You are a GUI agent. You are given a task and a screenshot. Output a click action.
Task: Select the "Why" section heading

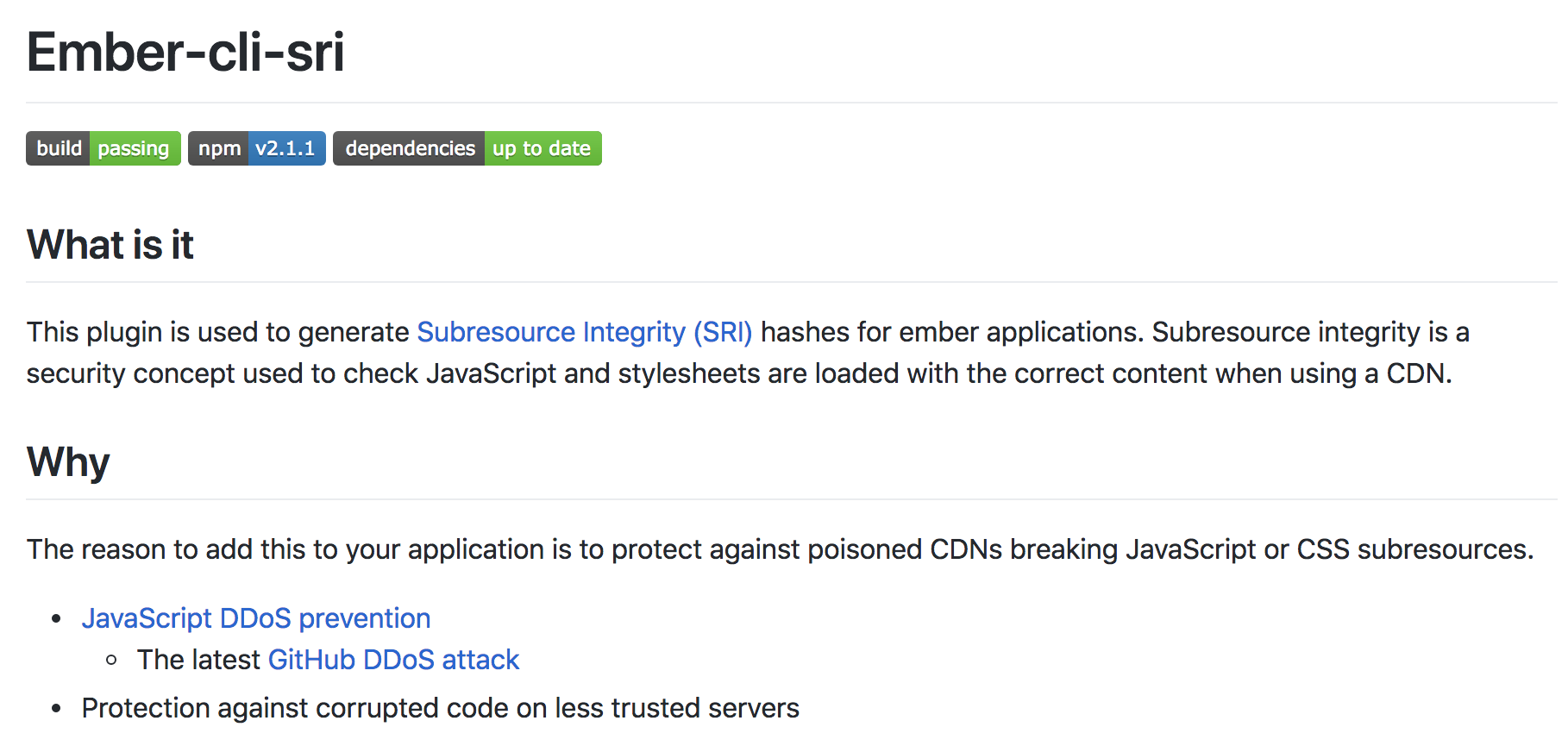tap(68, 462)
